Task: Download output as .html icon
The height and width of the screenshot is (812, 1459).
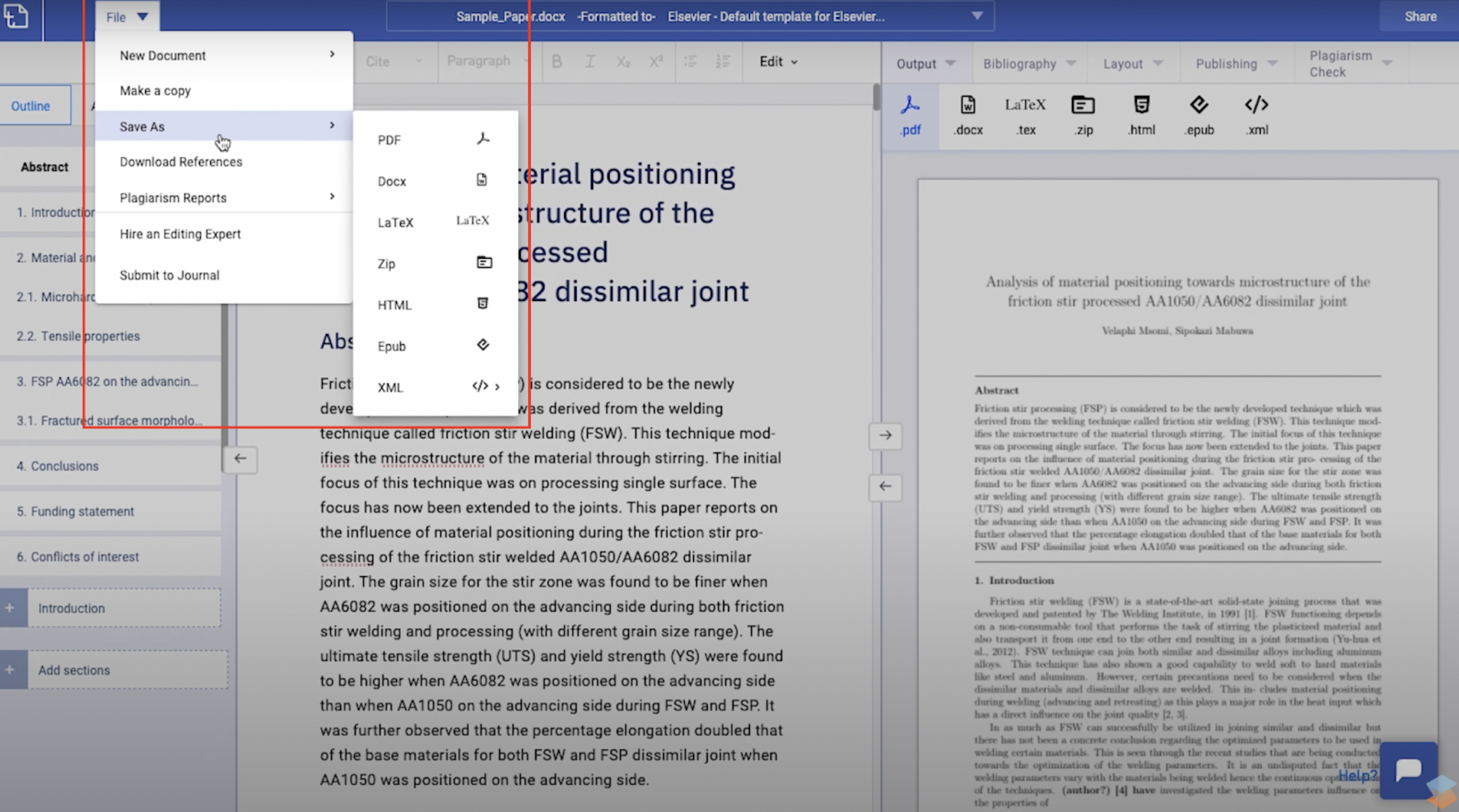Action: pos(1142,116)
